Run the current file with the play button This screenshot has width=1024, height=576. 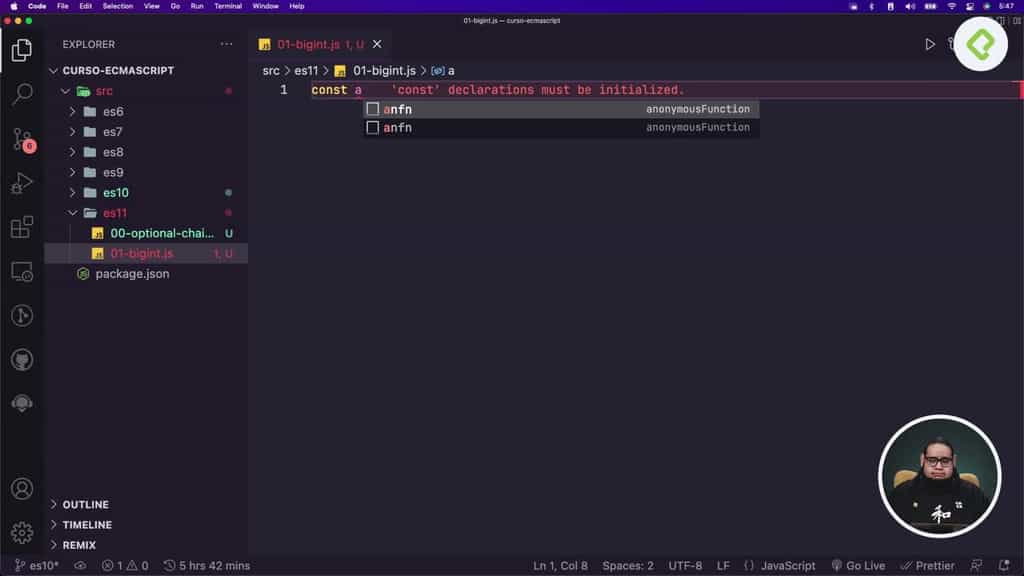coord(926,44)
